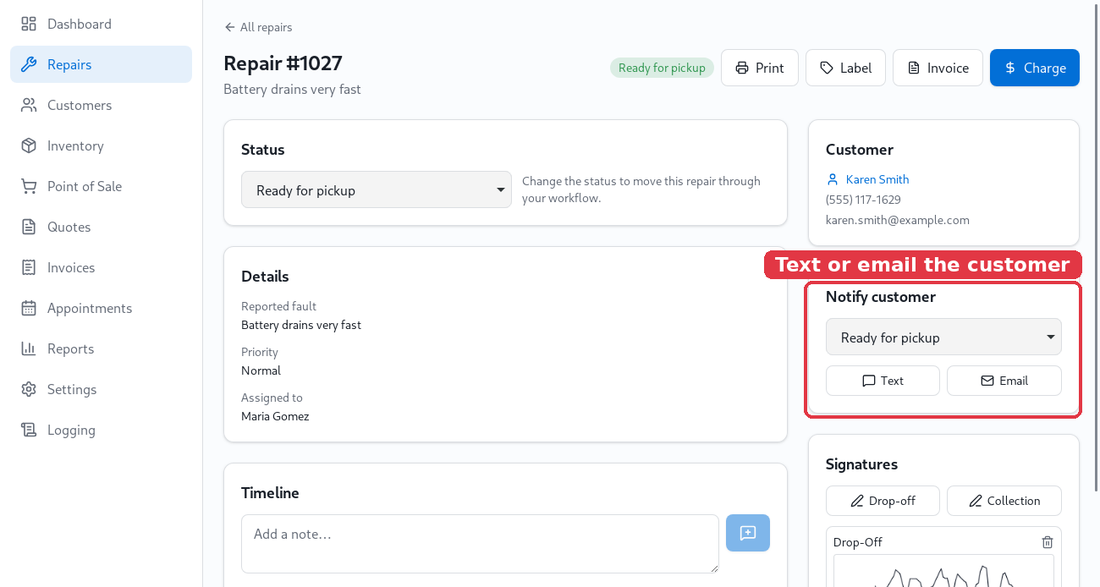1100x587 pixels.
Task: Print the repair ticket
Action: pyautogui.click(x=759, y=68)
